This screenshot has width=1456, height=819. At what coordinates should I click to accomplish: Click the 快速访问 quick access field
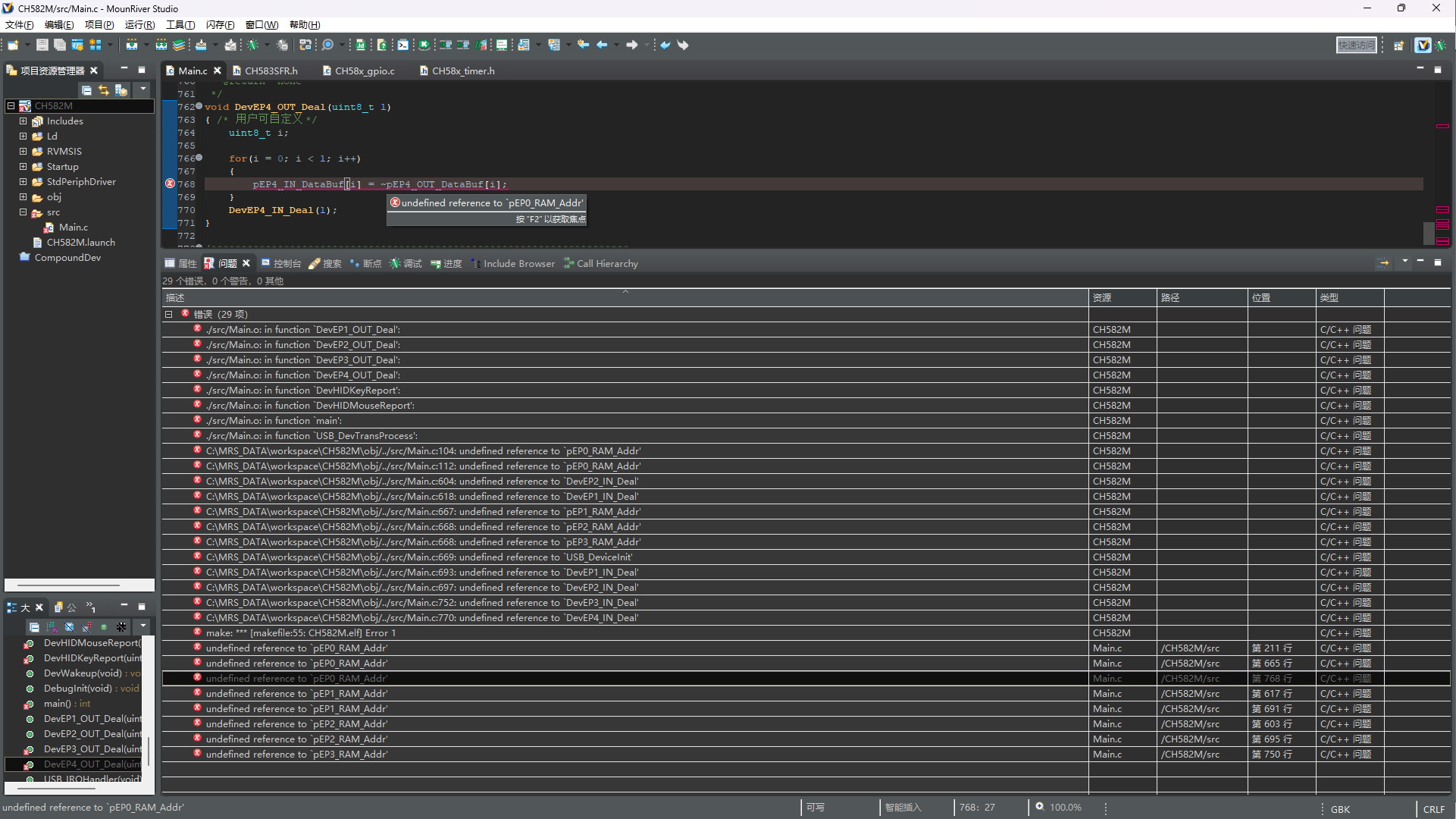pyautogui.click(x=1356, y=45)
